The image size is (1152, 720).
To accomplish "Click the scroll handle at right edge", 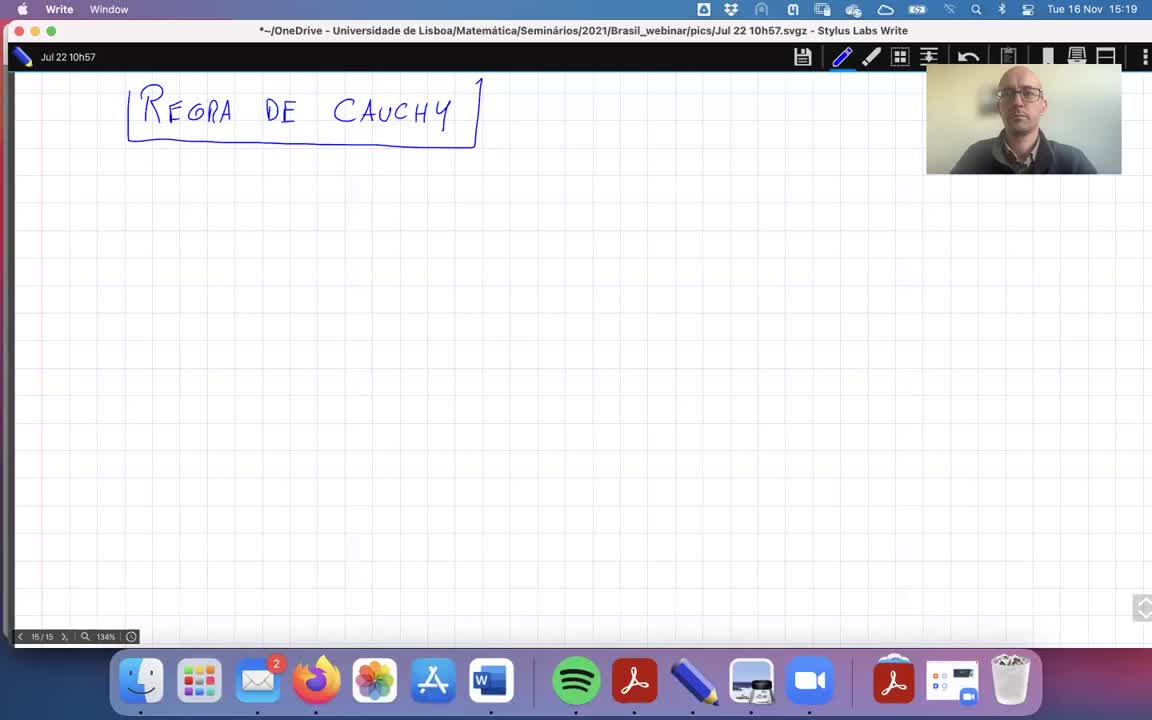I will pos(1143,608).
